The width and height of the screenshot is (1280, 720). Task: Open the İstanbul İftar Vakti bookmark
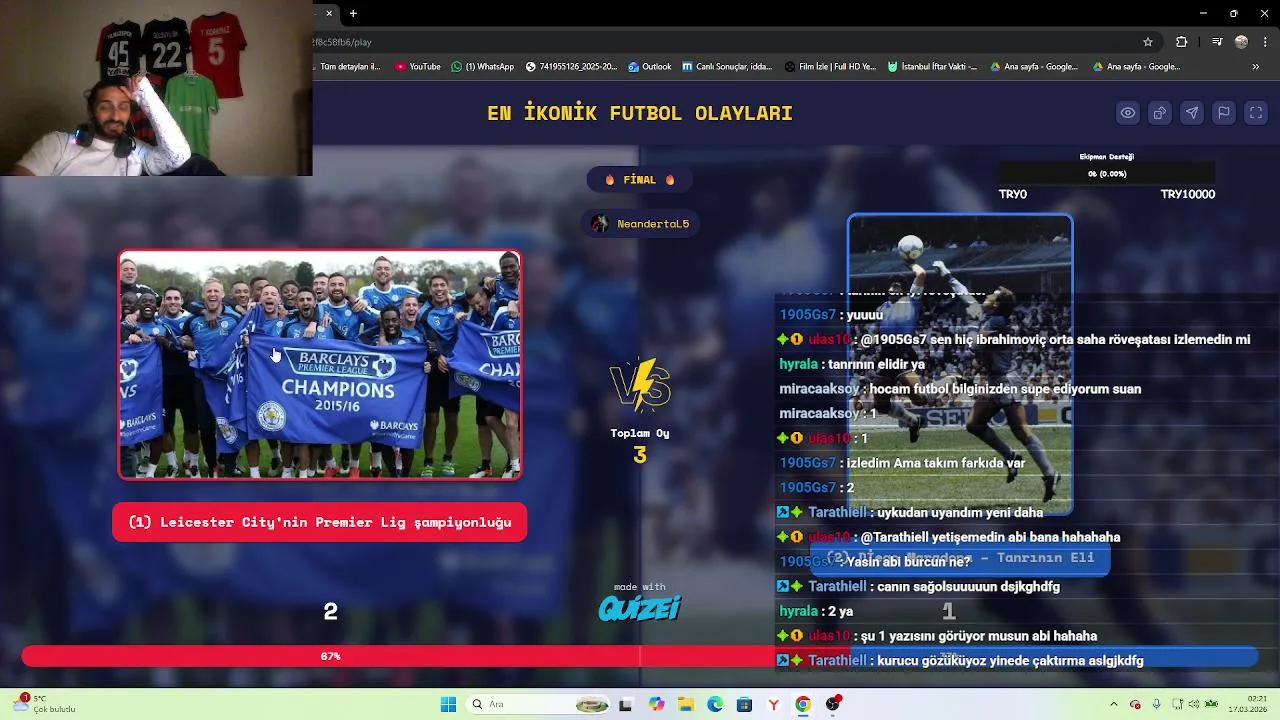pyautogui.click(x=933, y=67)
